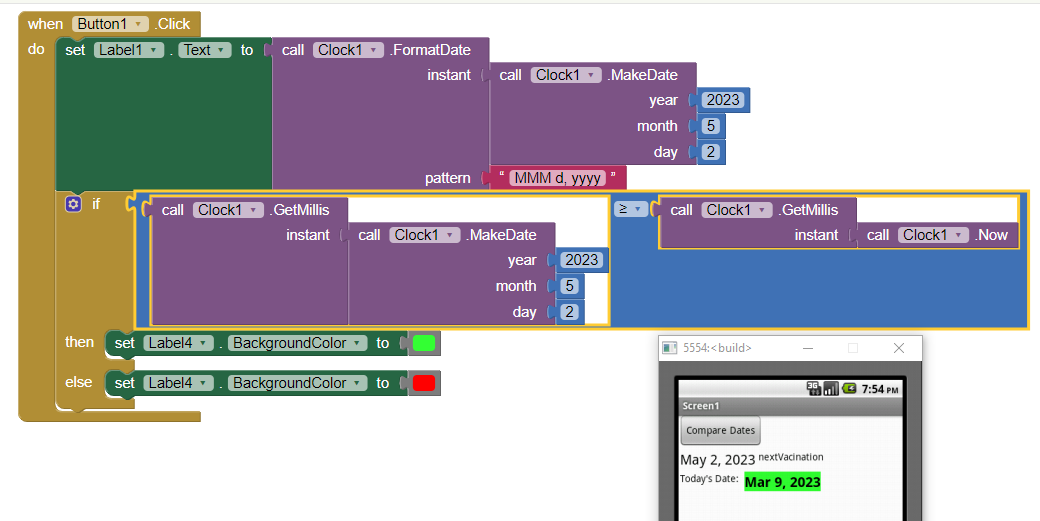The image size is (1040, 521).
Task: Click the battery icon in the emulator status bar
Action: coord(849,388)
